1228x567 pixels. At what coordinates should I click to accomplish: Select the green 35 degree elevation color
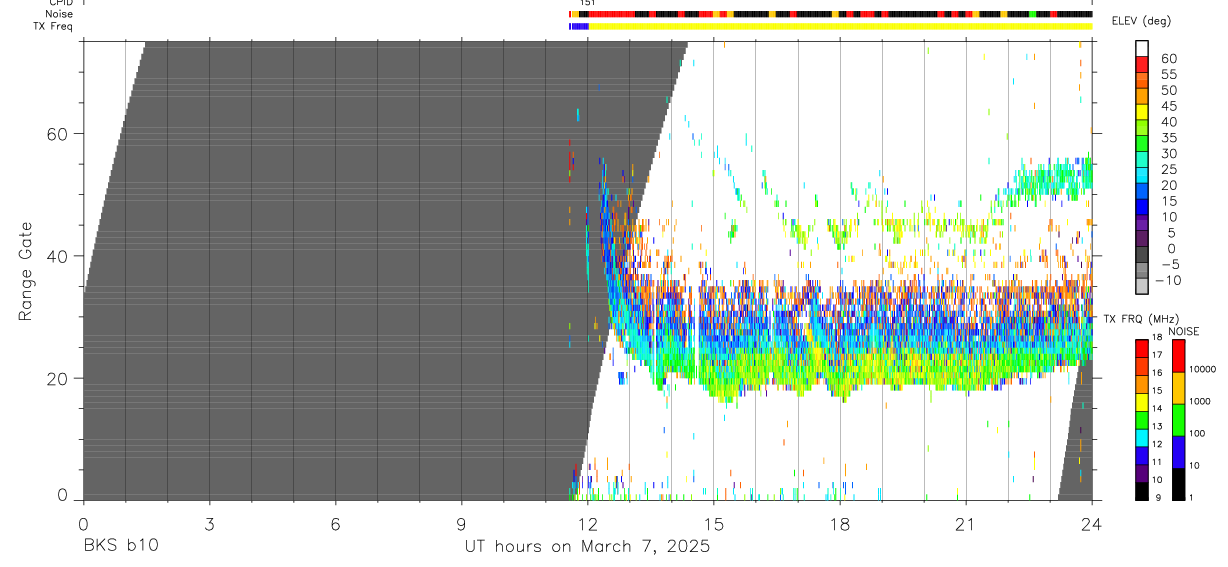[x=1141, y=143]
